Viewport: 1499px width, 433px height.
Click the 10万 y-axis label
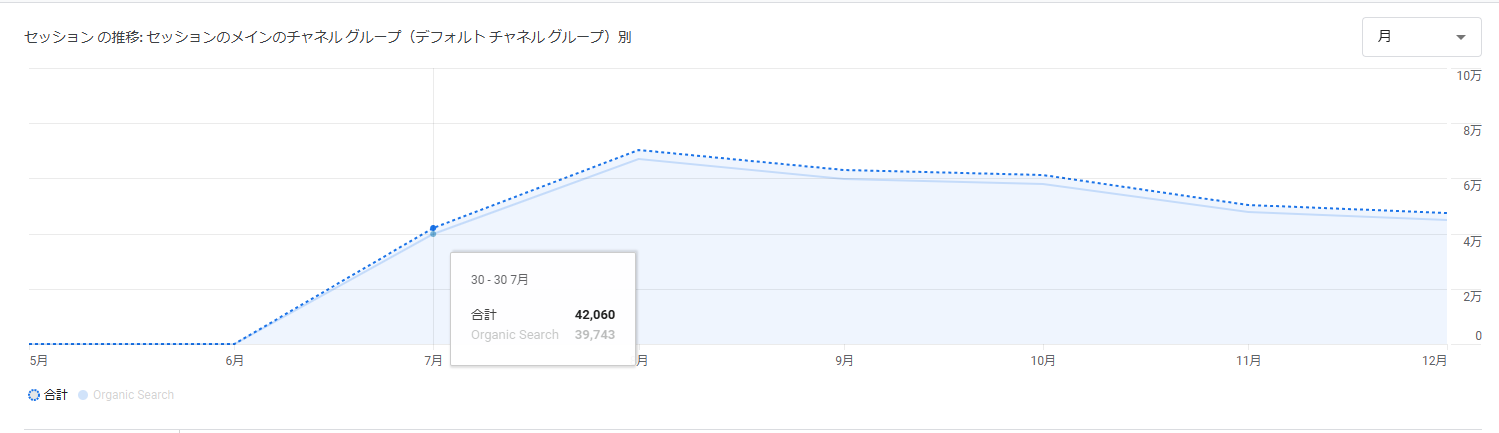pyautogui.click(x=1469, y=76)
